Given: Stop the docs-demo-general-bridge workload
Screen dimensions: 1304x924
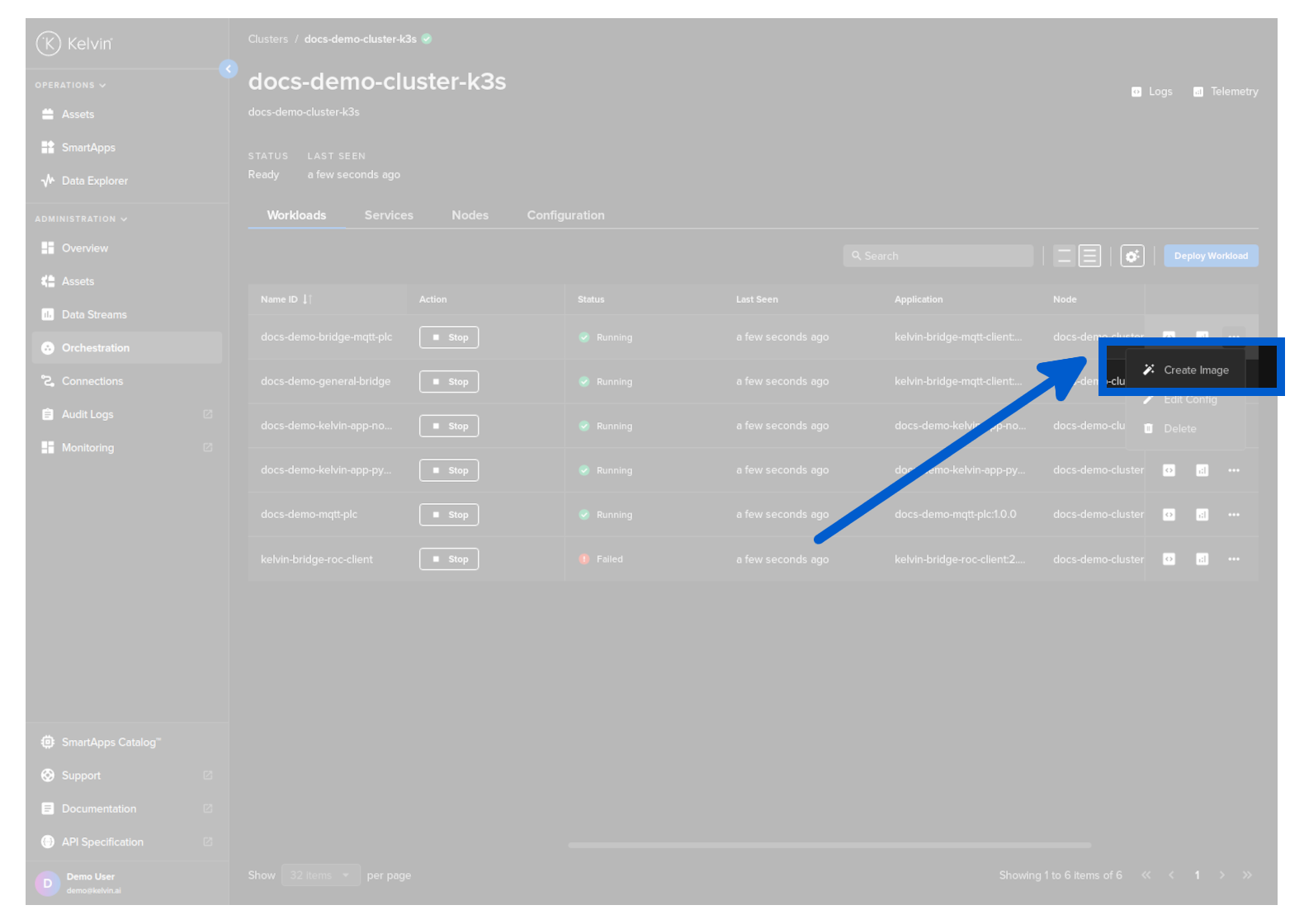Looking at the screenshot, I should point(449,382).
